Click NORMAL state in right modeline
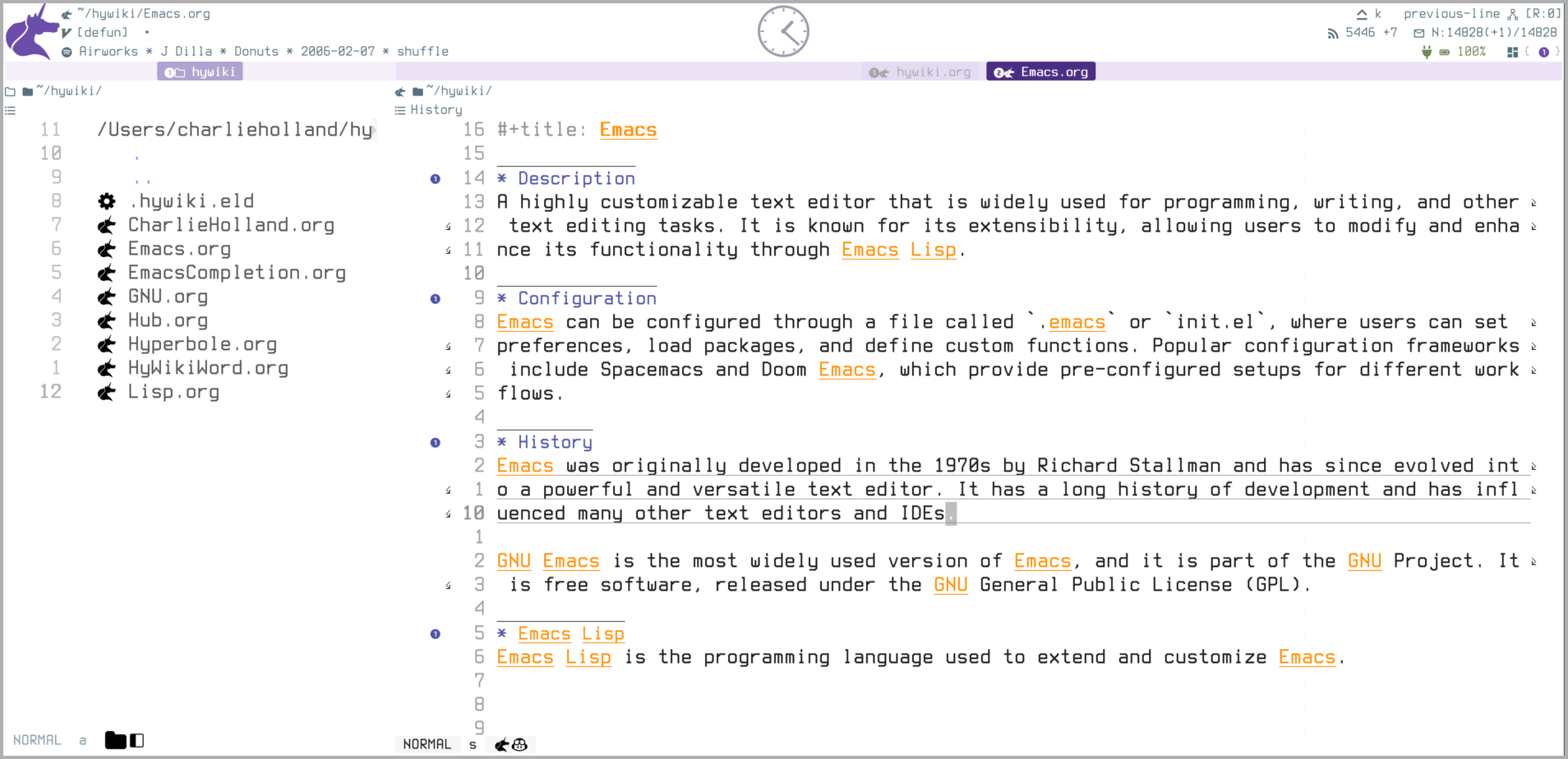Screen dimensions: 1568x759 point(427,744)
